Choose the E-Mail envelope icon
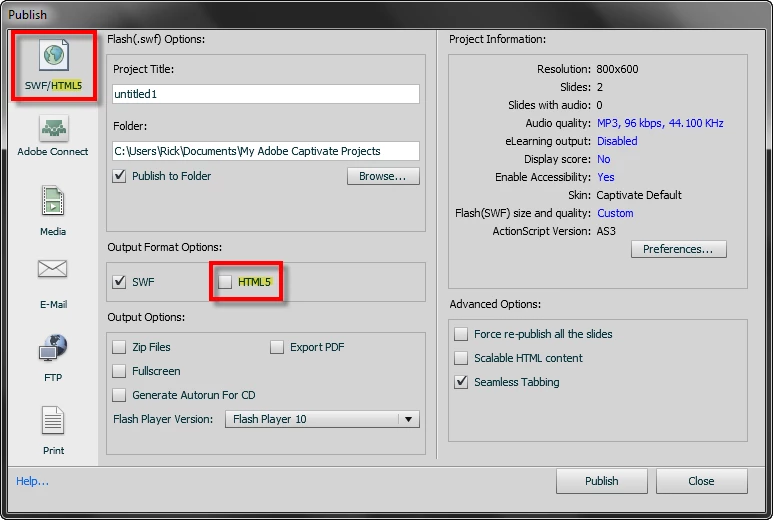Viewport: 773px width, 520px height. 52,269
